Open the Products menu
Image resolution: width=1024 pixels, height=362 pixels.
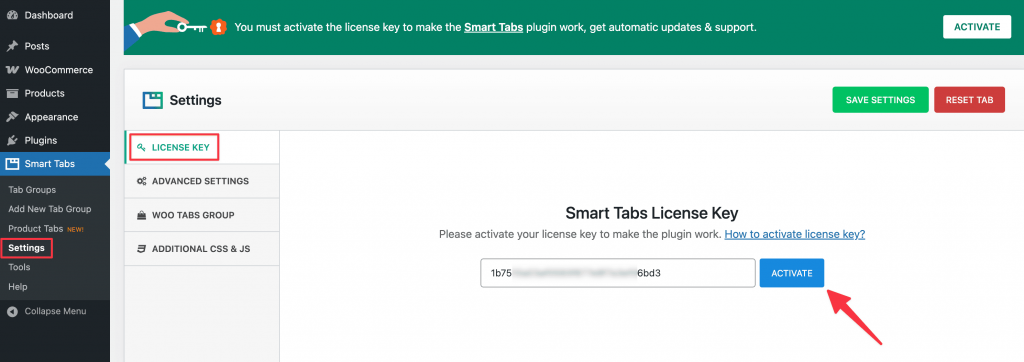click(x=55, y=93)
